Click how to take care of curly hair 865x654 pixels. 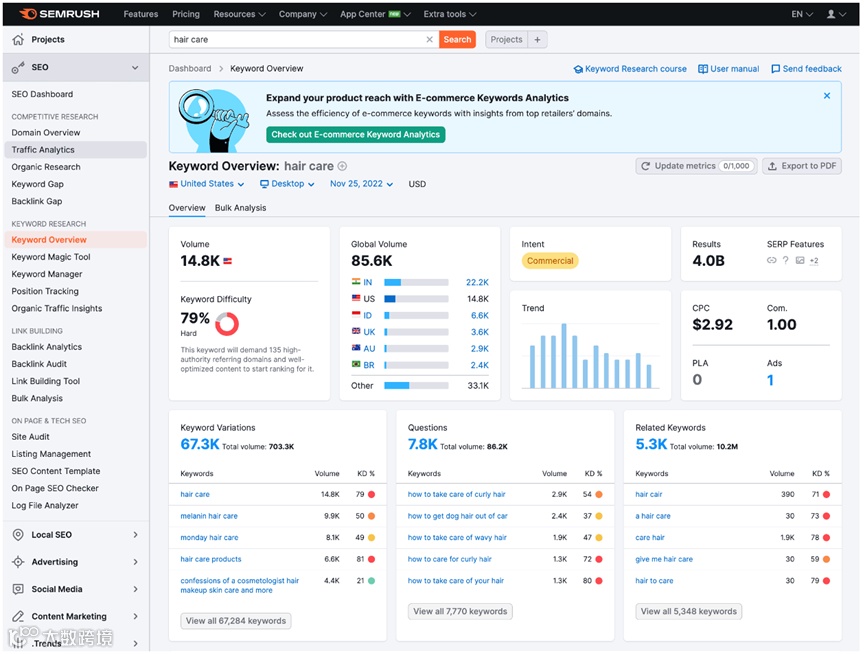coord(456,495)
